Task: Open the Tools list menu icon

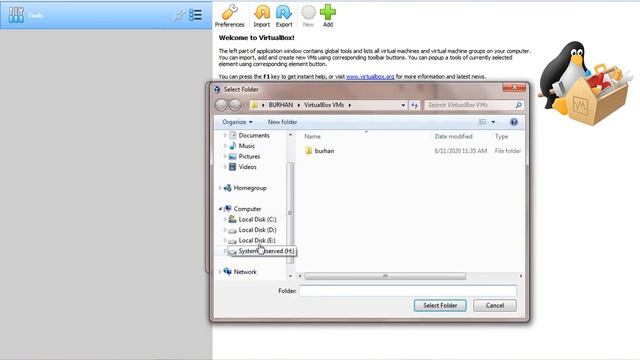Action: [x=196, y=15]
